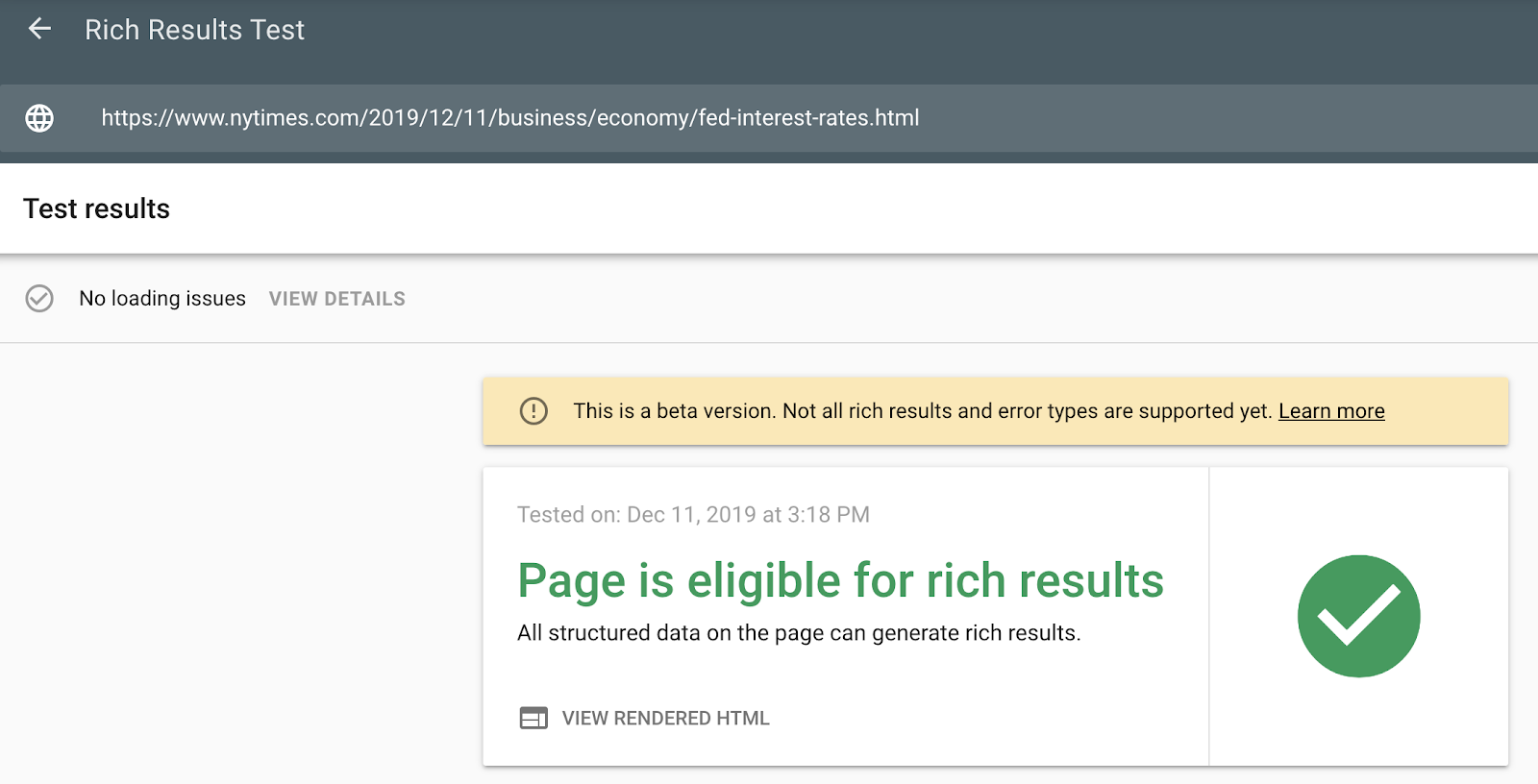Click the Page is eligible headline

point(840,580)
